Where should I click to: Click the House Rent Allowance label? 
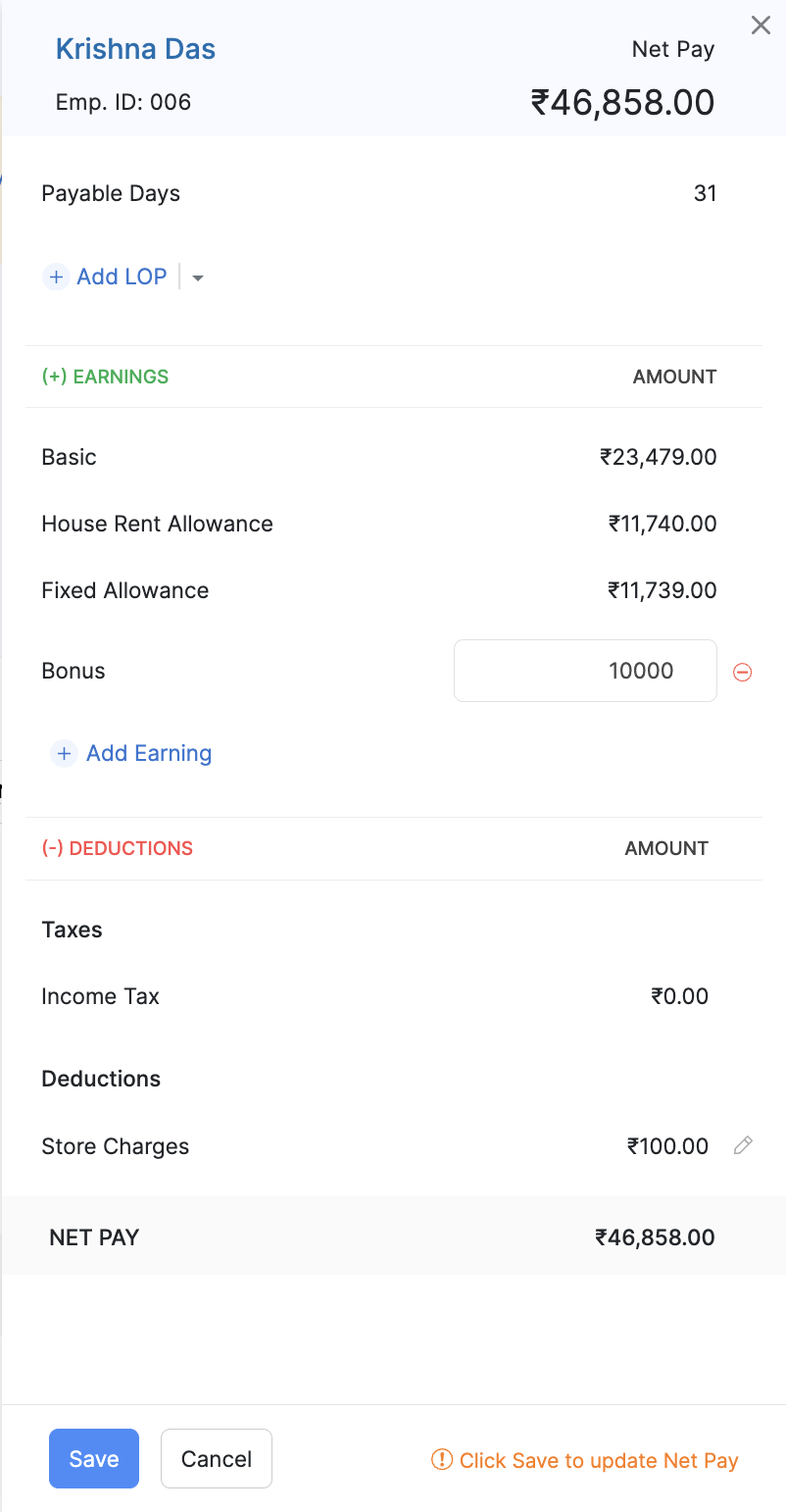157,524
